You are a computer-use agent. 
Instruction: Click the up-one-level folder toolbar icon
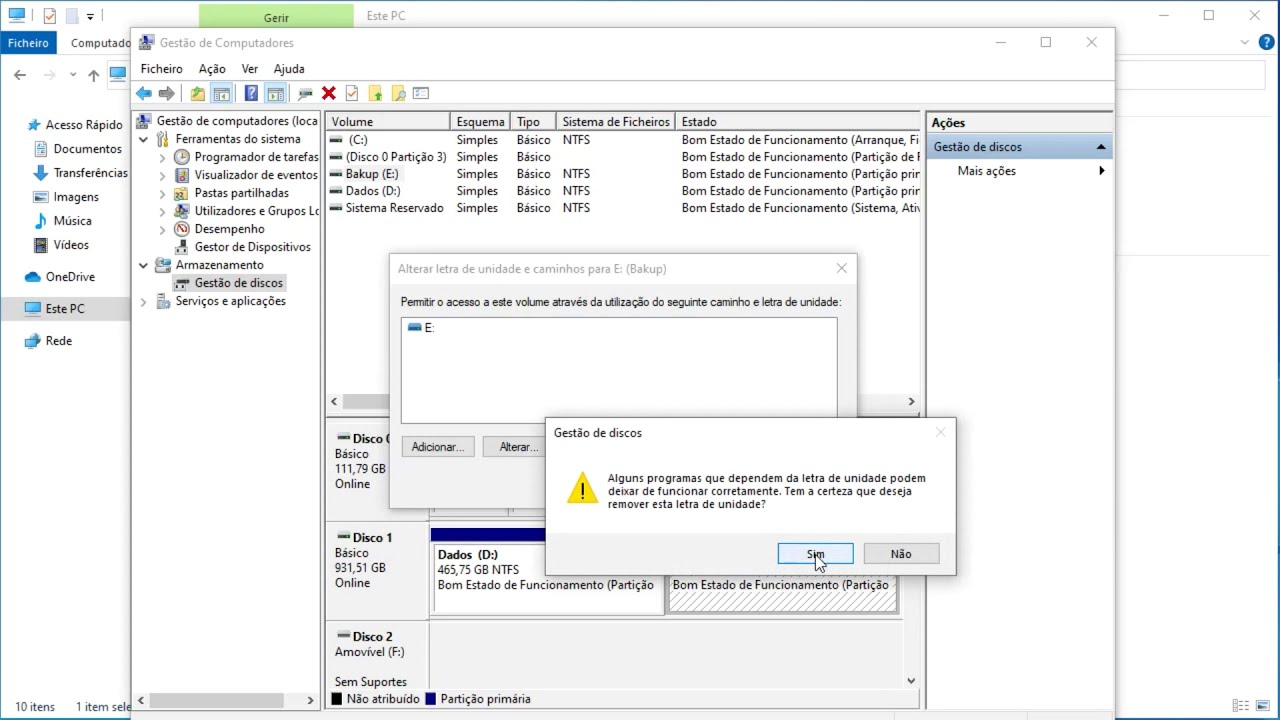point(198,93)
